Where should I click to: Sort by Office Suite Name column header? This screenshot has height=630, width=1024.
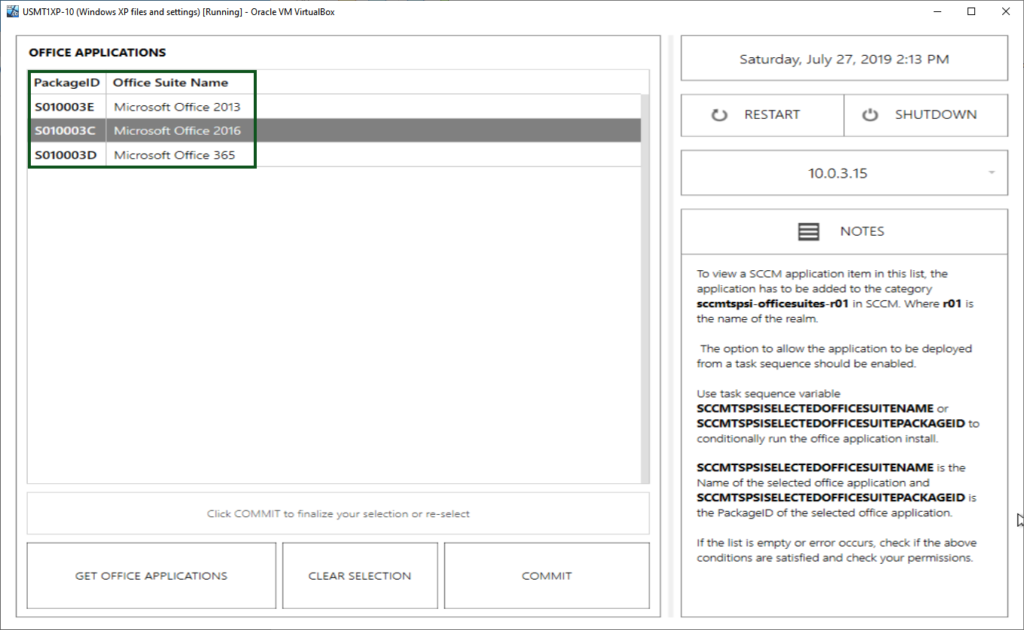coord(170,83)
